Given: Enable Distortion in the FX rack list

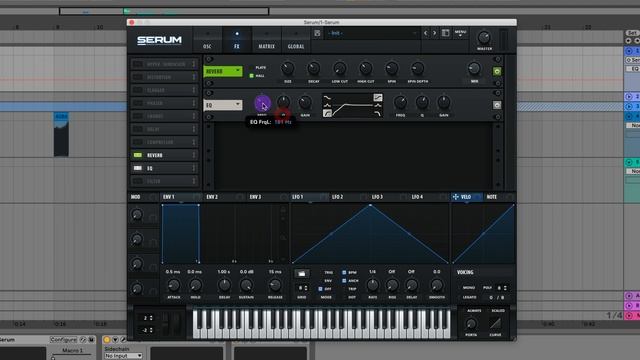Looking at the screenshot, I should (138, 77).
